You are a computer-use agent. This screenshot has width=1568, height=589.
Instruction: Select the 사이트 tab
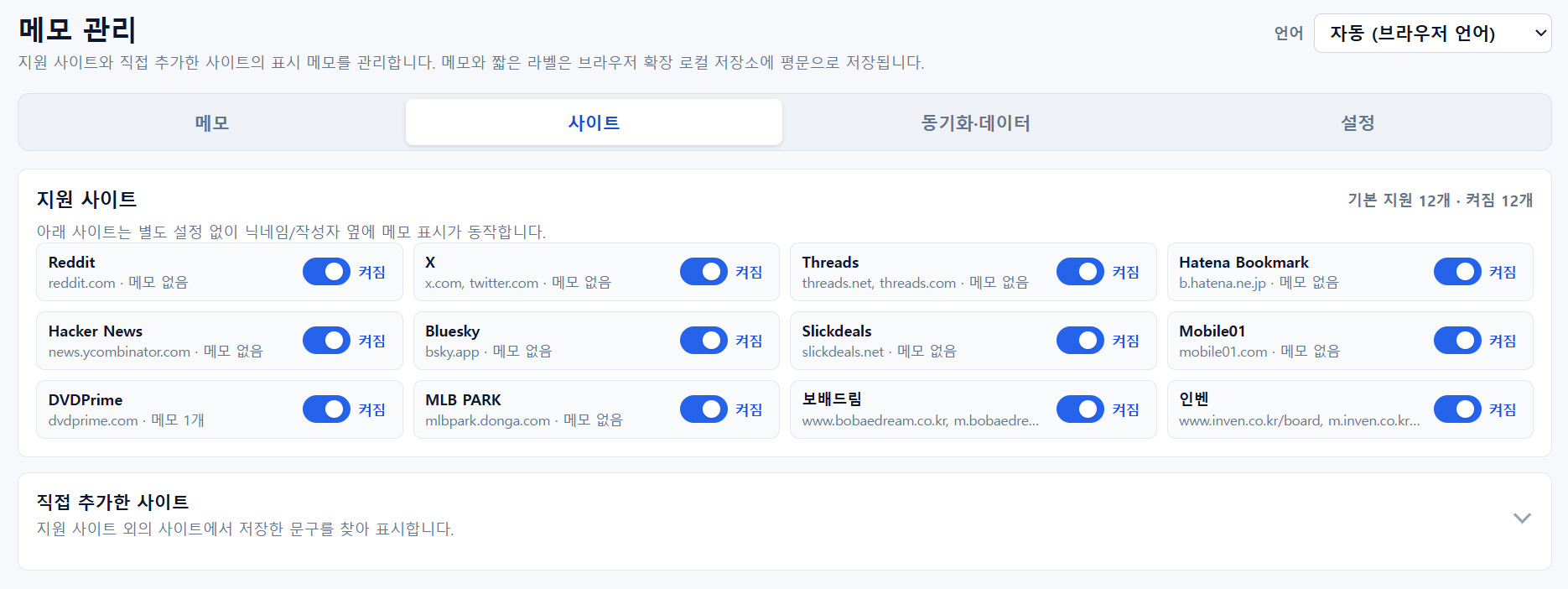[x=594, y=122]
